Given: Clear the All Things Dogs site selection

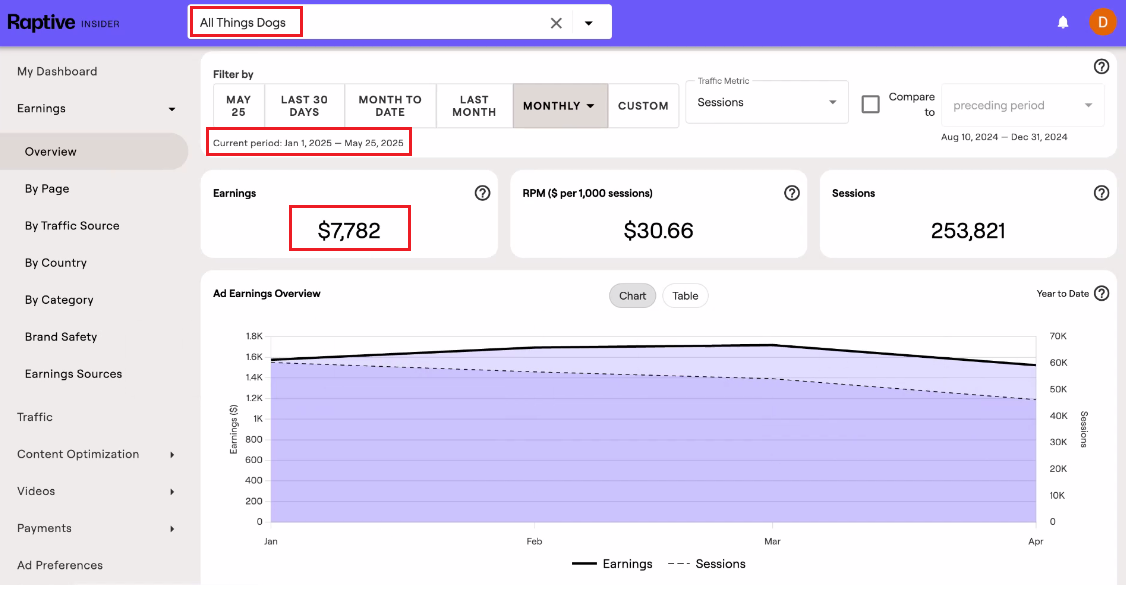Looking at the screenshot, I should point(556,23).
